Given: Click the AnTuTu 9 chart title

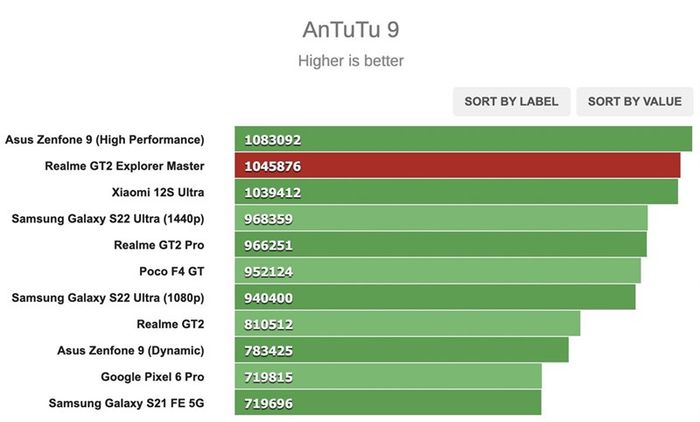Looking at the screenshot, I should [x=351, y=30].
